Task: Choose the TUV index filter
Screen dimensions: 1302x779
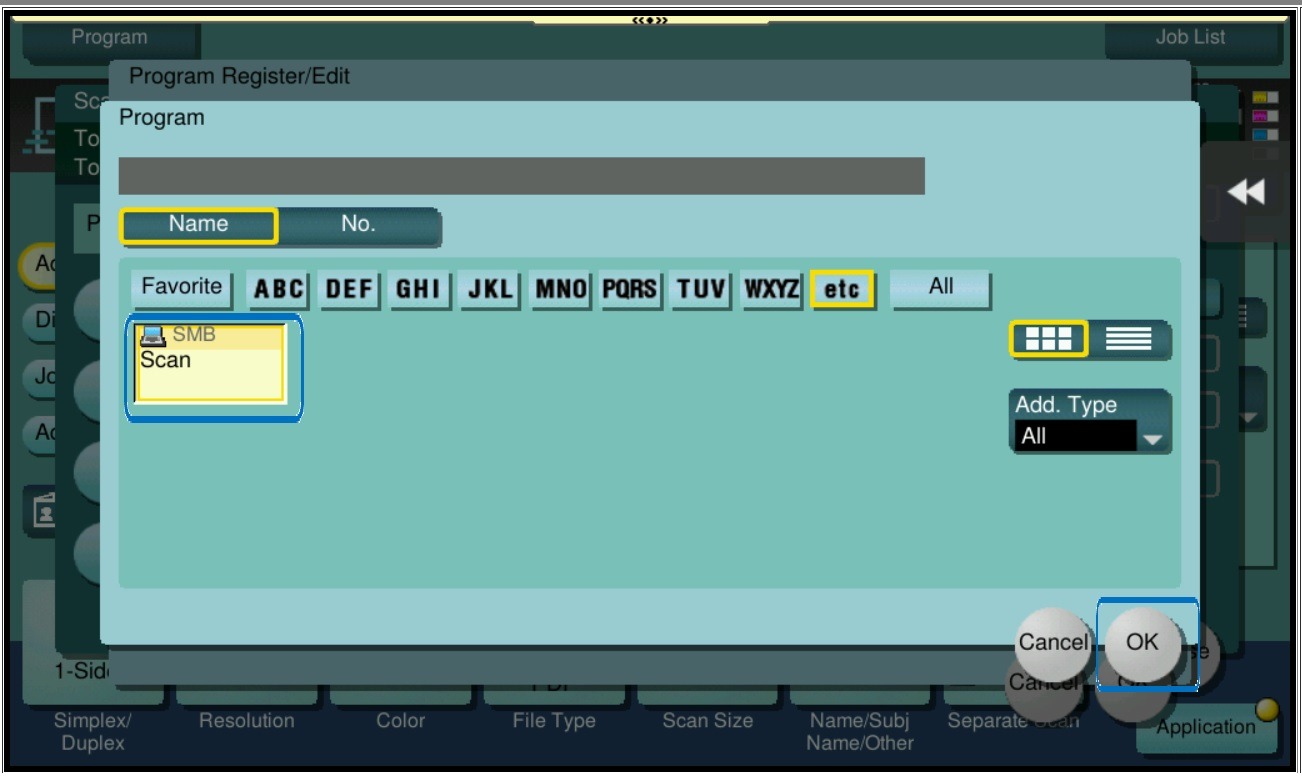Action: point(701,289)
